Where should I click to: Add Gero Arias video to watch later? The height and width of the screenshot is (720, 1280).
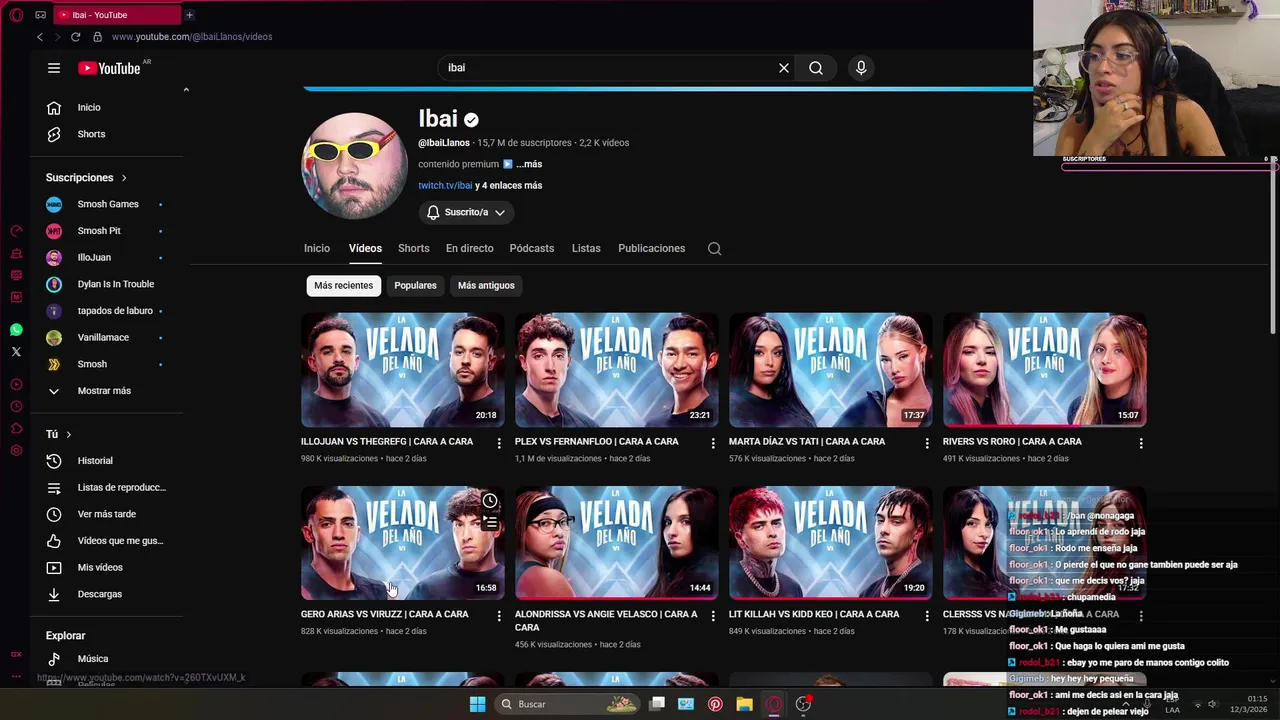490,501
